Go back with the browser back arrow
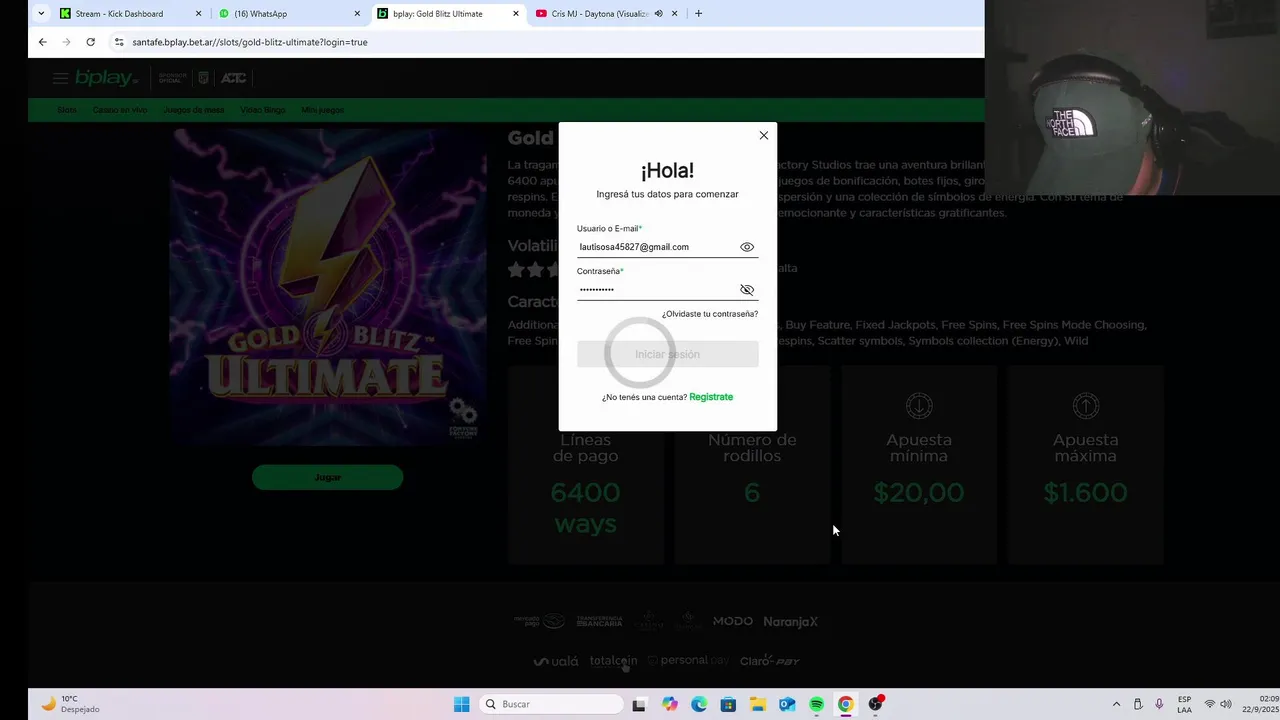 click(x=42, y=42)
